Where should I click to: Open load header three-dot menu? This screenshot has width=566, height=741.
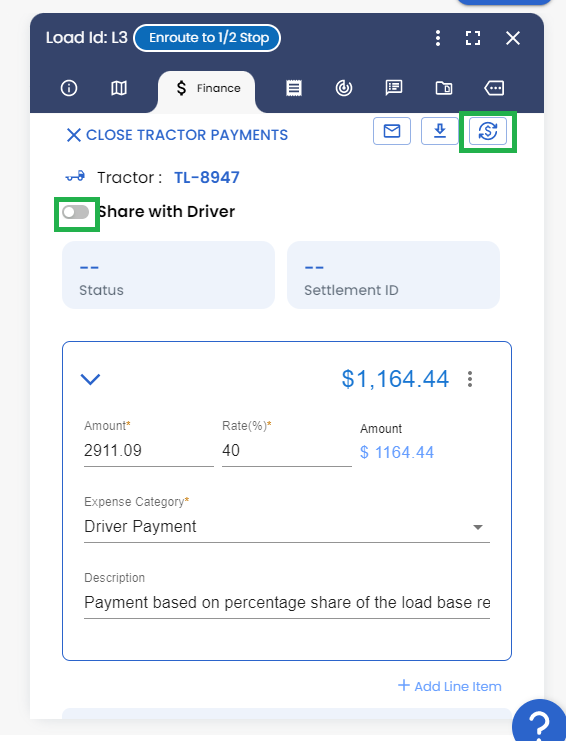tap(438, 38)
